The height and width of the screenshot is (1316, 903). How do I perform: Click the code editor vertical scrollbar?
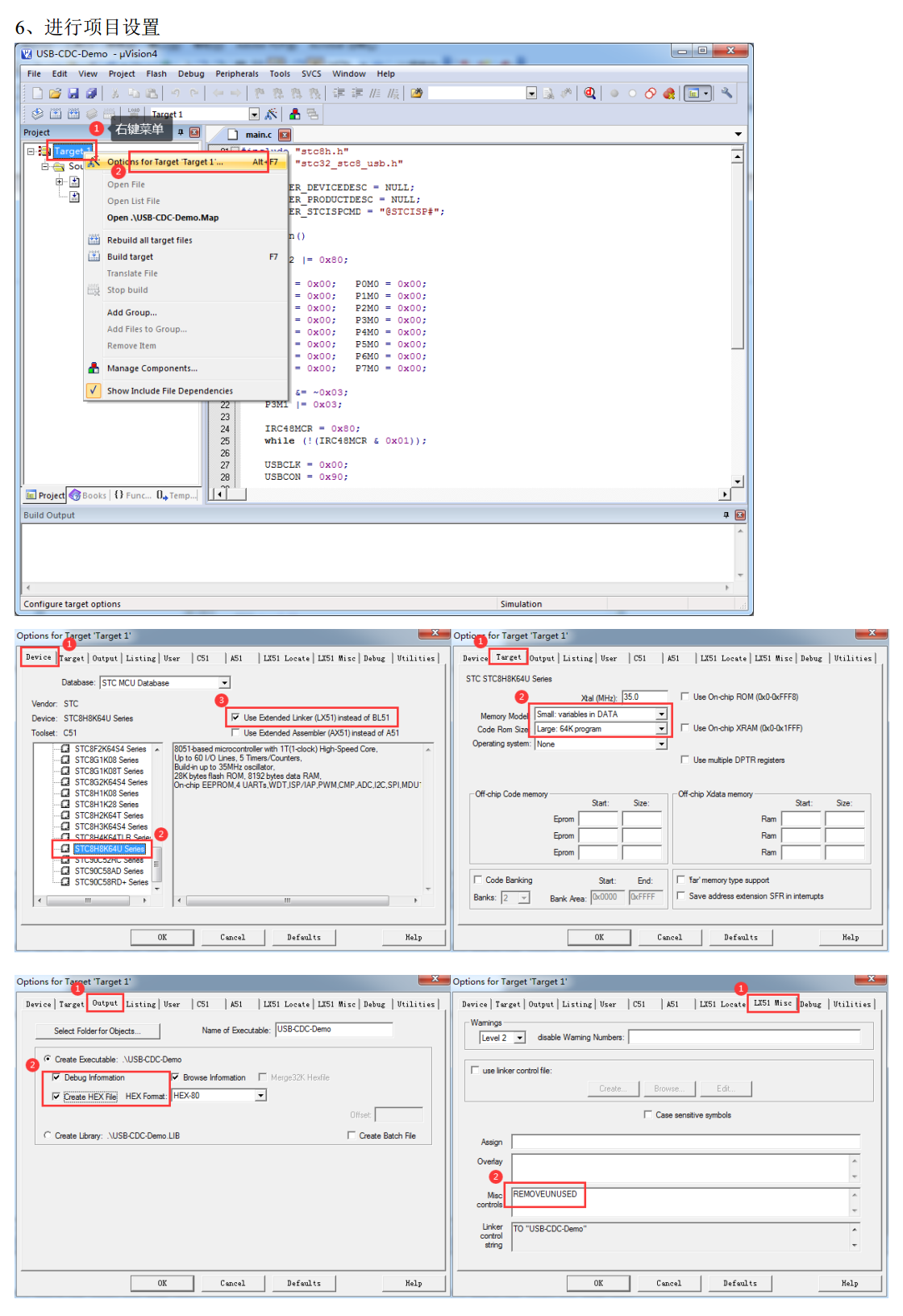[737, 318]
